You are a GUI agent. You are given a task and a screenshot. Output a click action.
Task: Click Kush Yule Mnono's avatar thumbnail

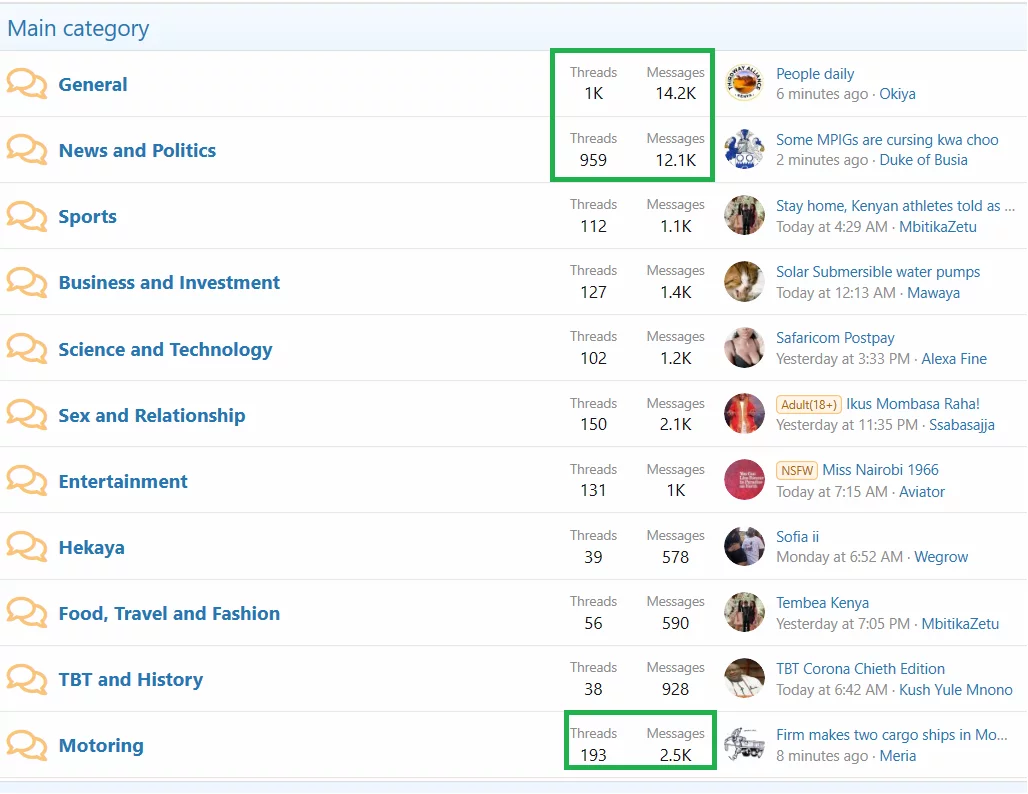(744, 679)
